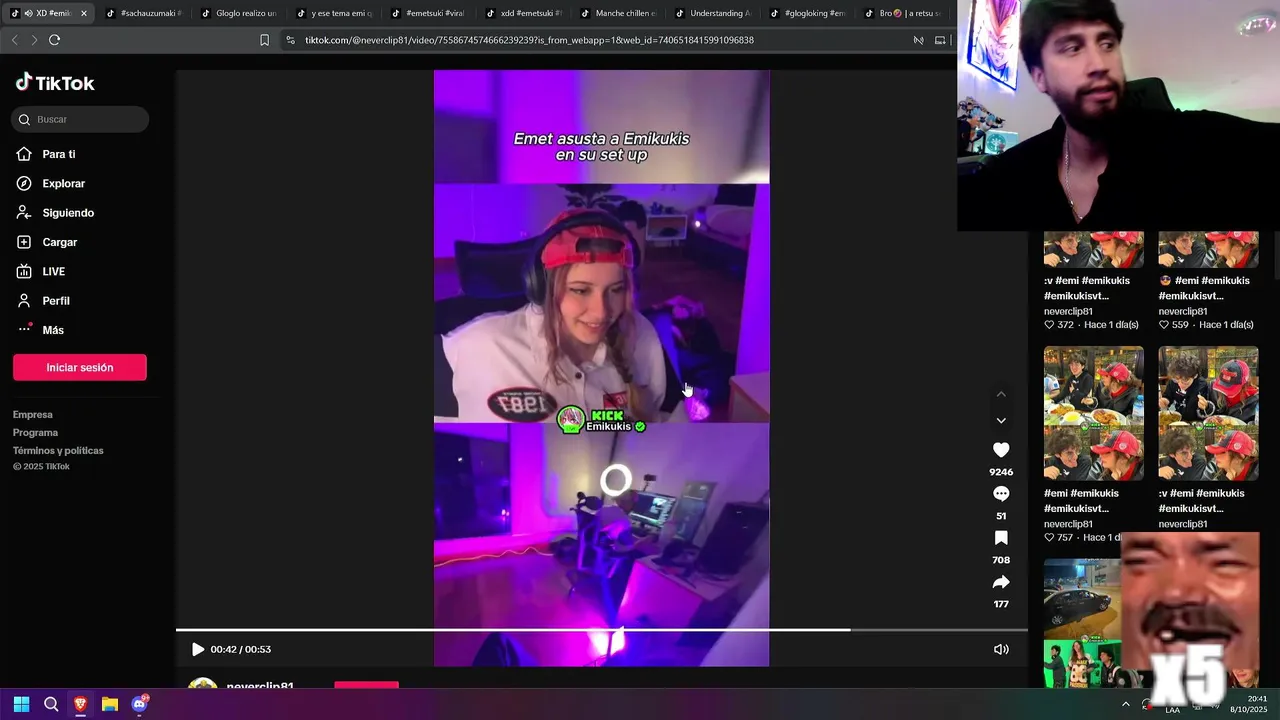Viewport: 1280px width, 720px height.
Task: Open Windows Start menu
Action: tap(21, 704)
